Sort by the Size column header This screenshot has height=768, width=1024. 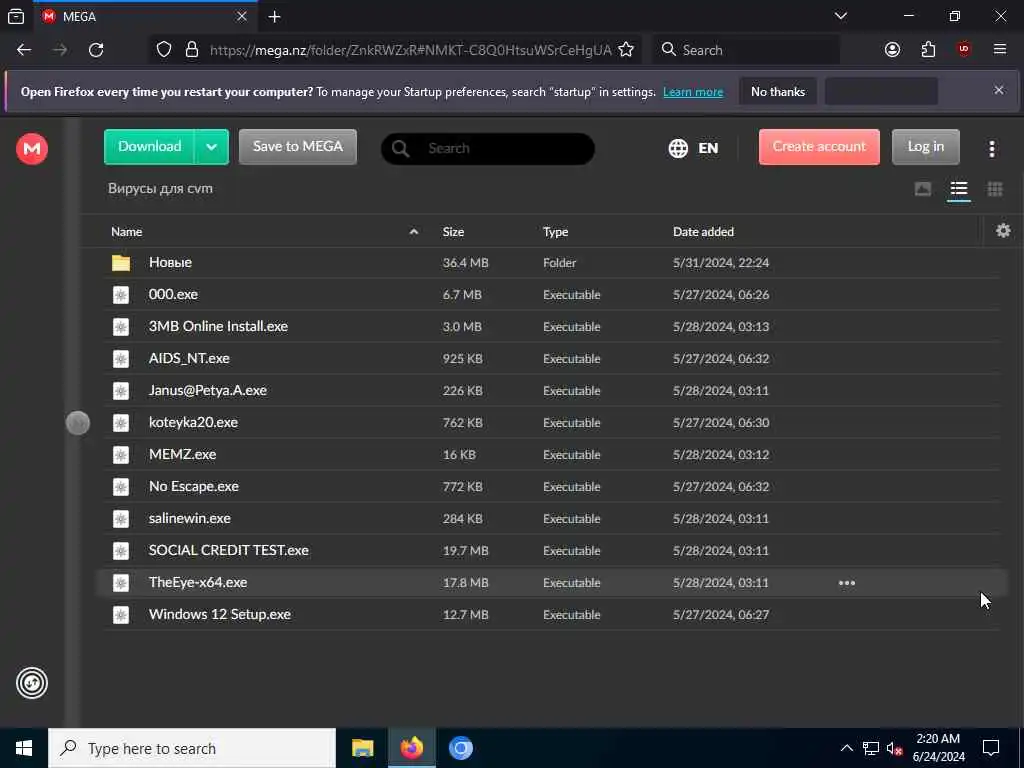(x=453, y=232)
